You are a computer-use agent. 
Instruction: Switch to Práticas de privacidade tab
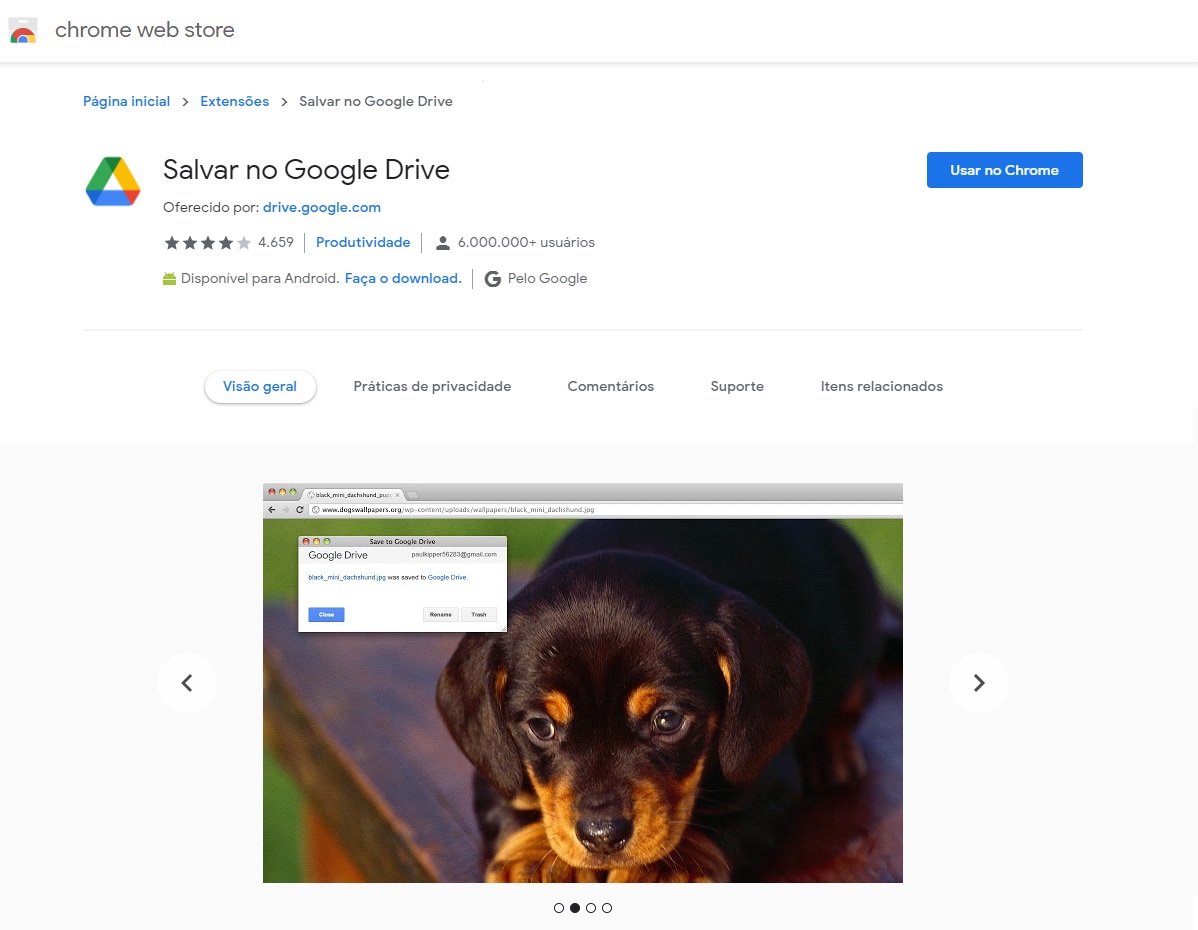(x=432, y=387)
